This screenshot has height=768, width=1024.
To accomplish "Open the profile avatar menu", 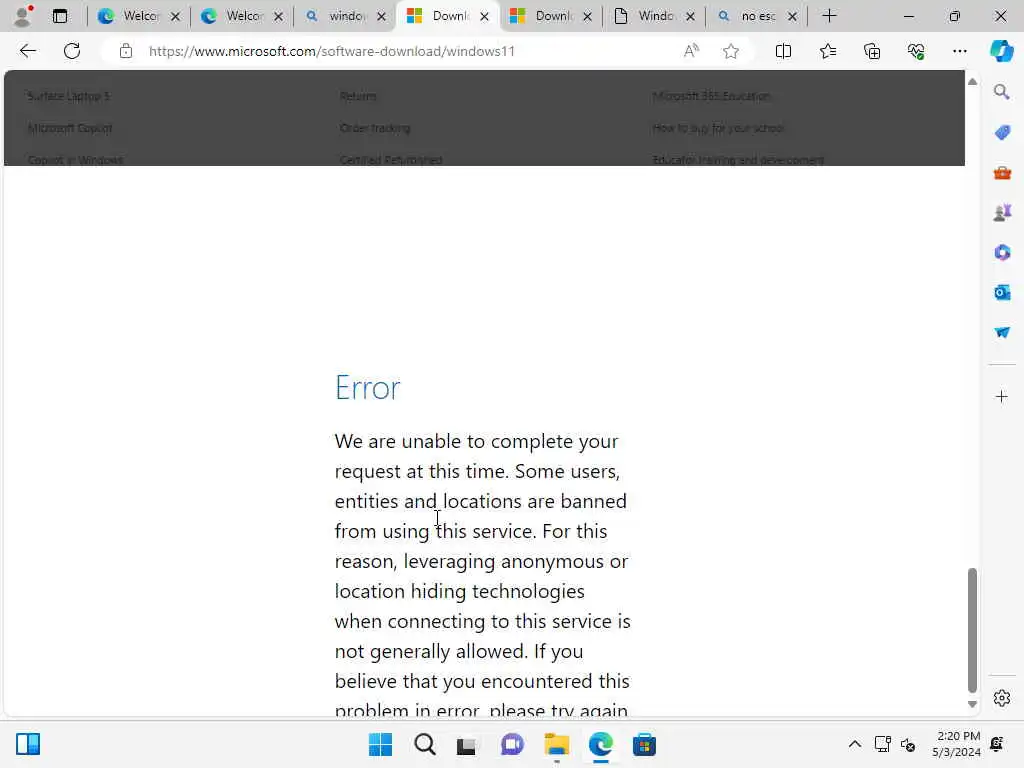I will [23, 16].
